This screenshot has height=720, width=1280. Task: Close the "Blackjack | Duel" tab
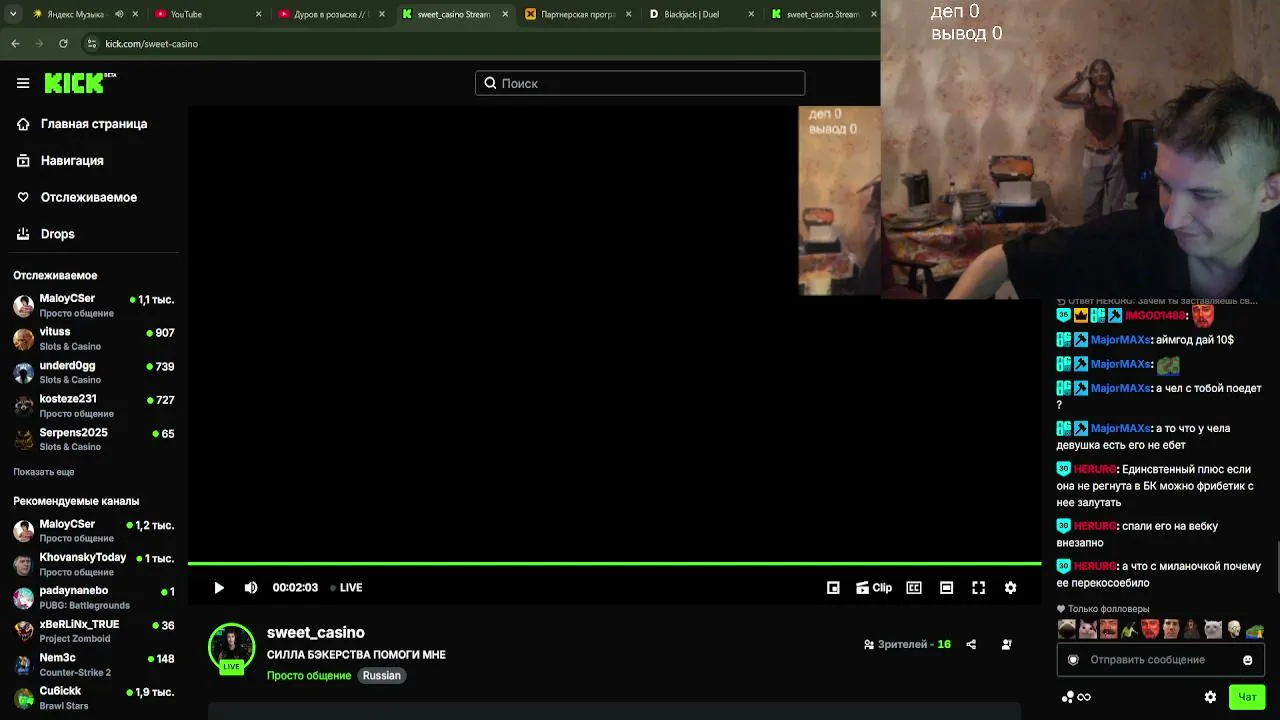tap(751, 14)
